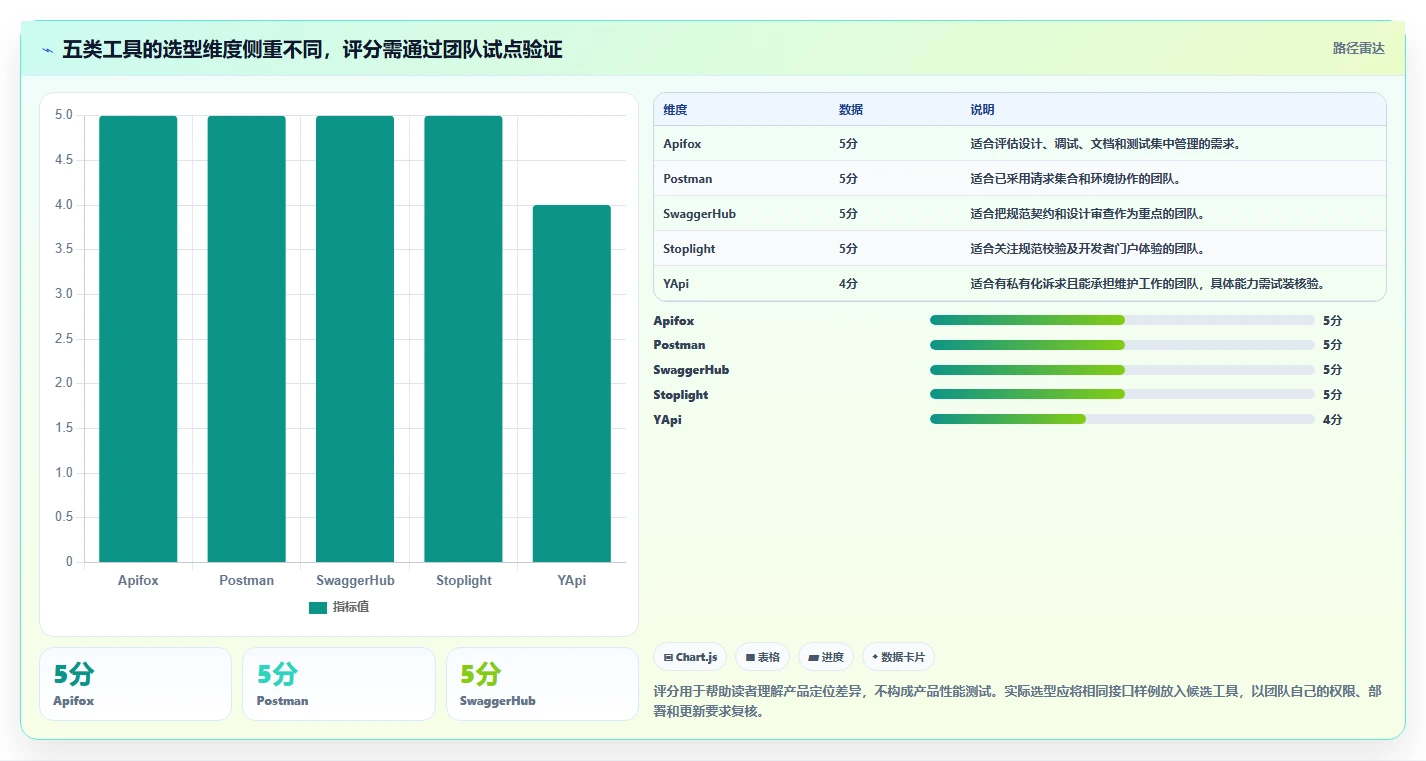
Task: Click the Stoplight label on the chart axis
Action: [464, 580]
